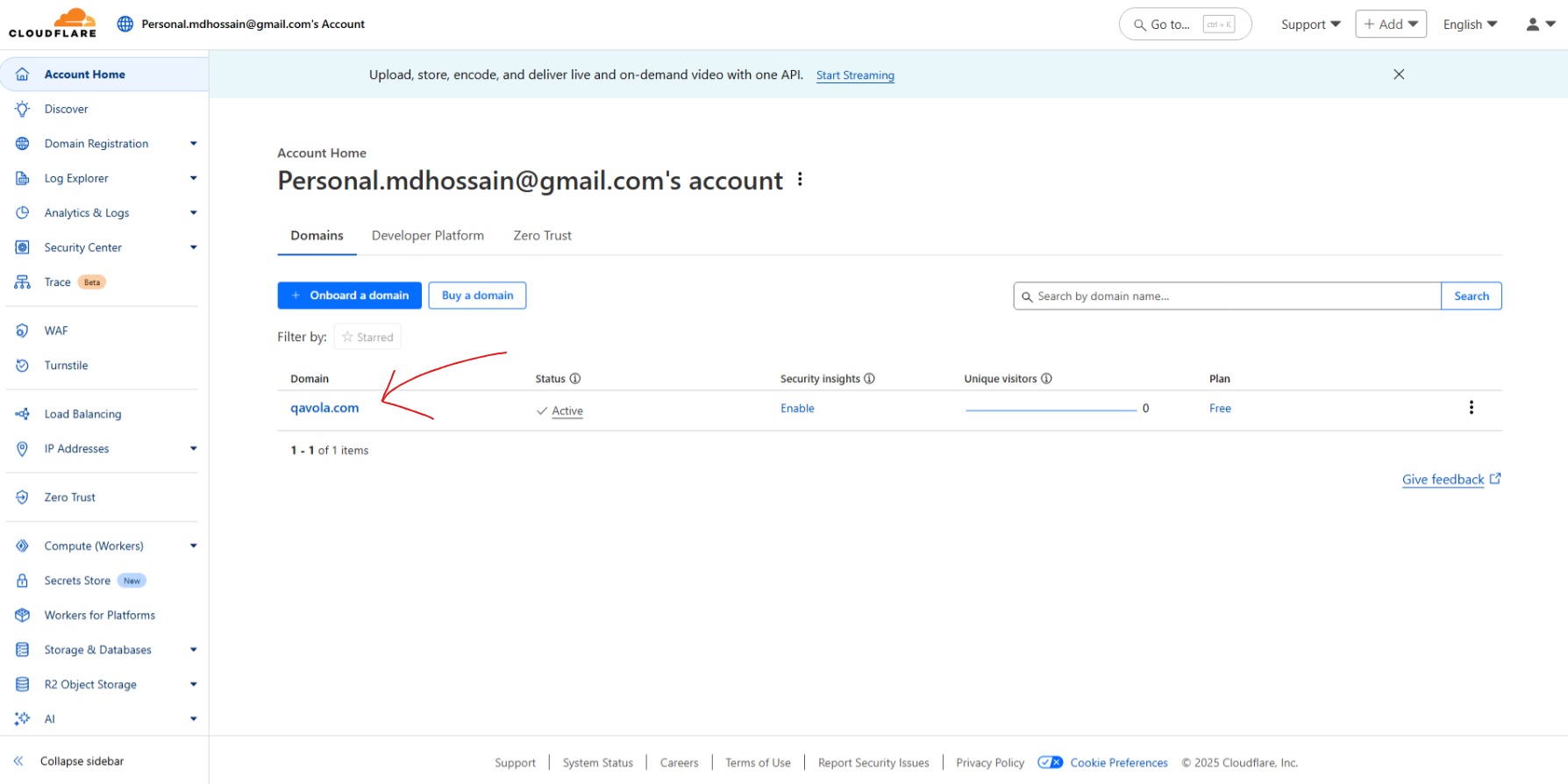The height and width of the screenshot is (784, 1568).
Task: Open the user profile dropdown
Action: click(1541, 25)
